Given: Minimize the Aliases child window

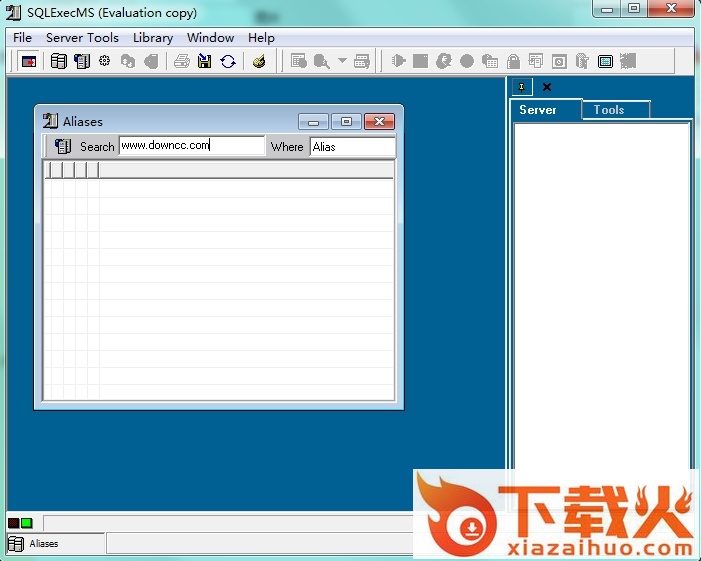Looking at the screenshot, I should 313,122.
